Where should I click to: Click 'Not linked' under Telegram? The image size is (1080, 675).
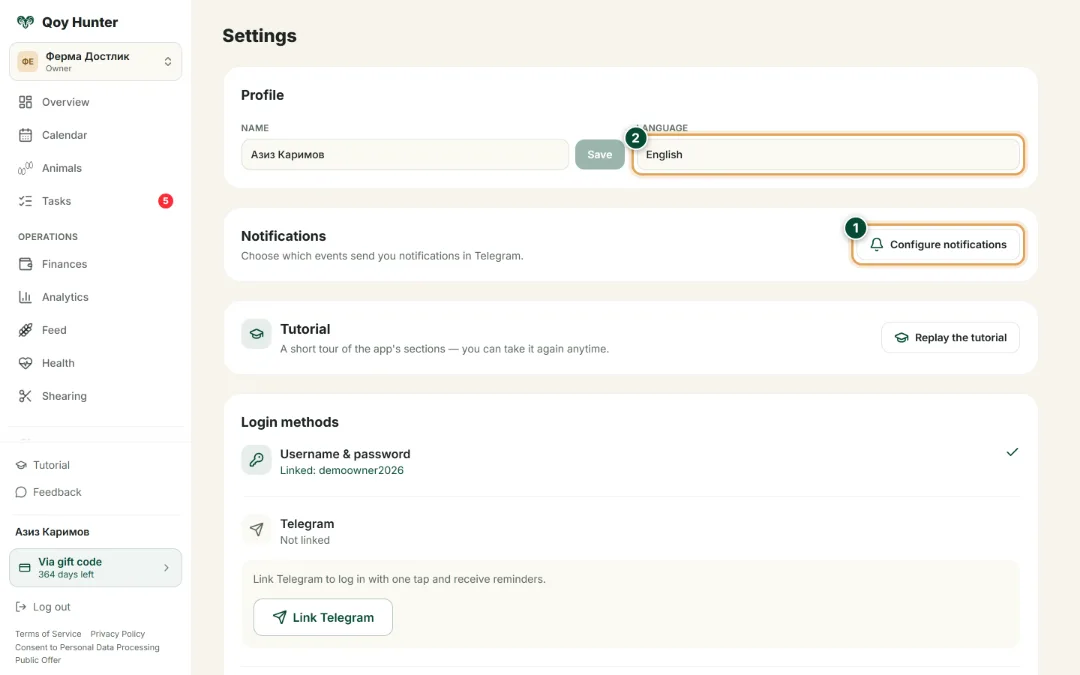point(304,540)
